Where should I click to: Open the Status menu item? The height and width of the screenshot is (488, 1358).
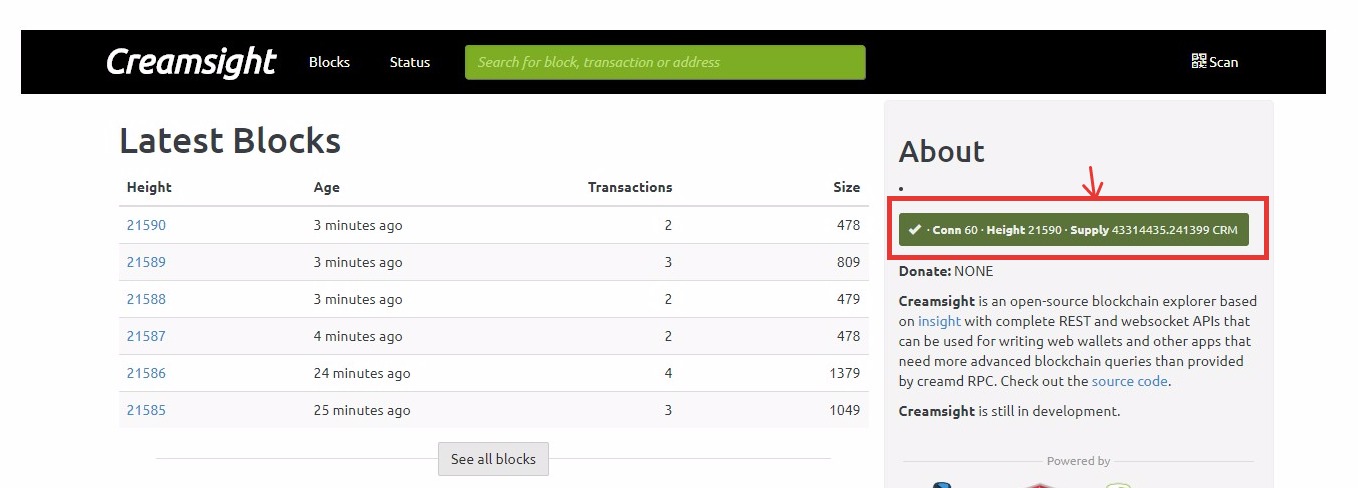pyautogui.click(x=410, y=62)
